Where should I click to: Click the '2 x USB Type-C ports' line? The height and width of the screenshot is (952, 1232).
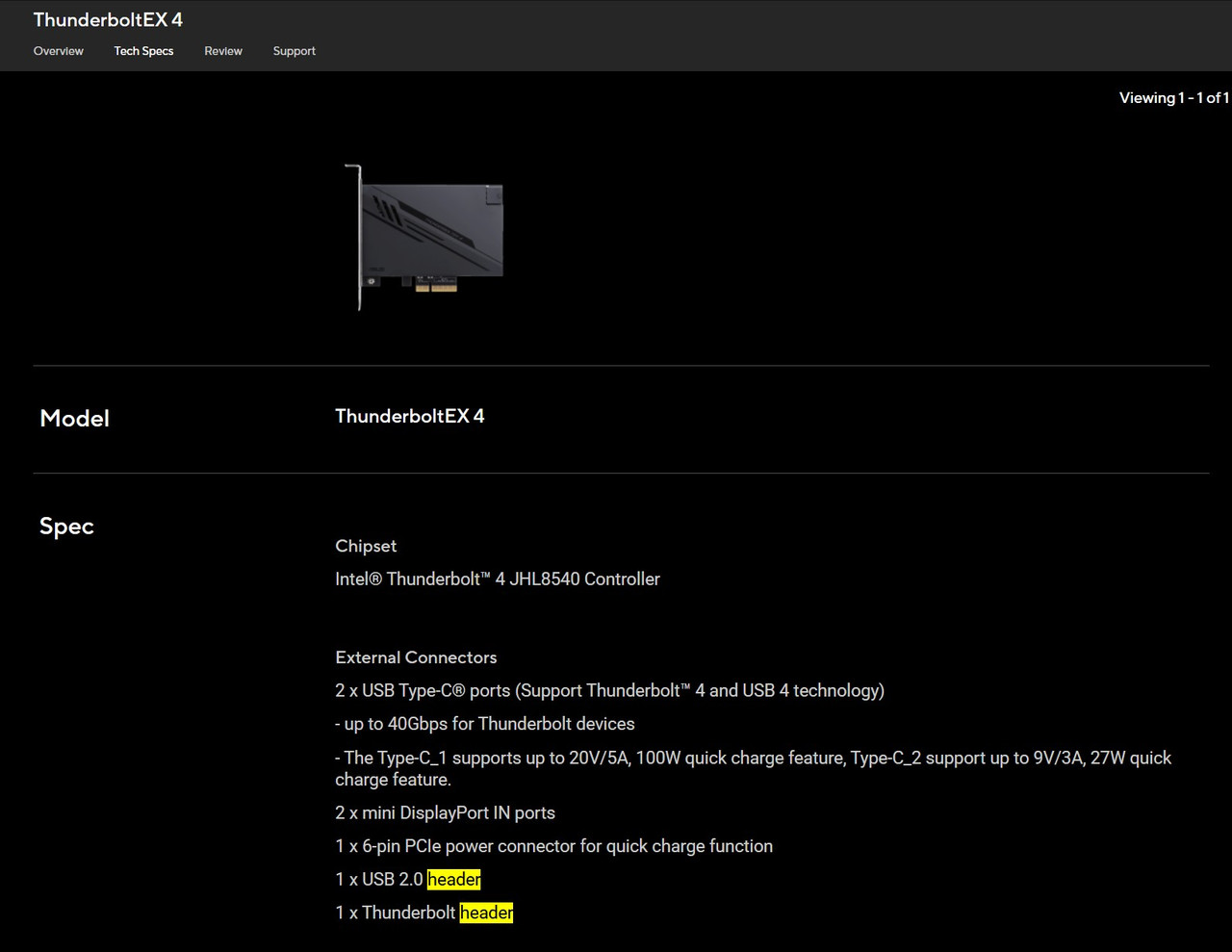pos(609,691)
